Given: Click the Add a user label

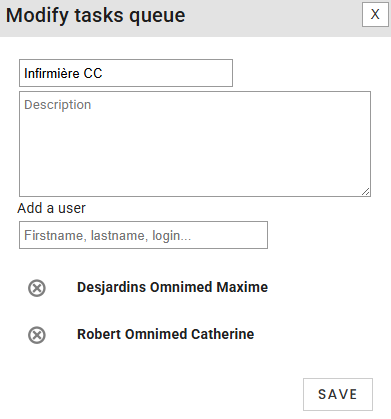Looking at the screenshot, I should tap(52, 208).
